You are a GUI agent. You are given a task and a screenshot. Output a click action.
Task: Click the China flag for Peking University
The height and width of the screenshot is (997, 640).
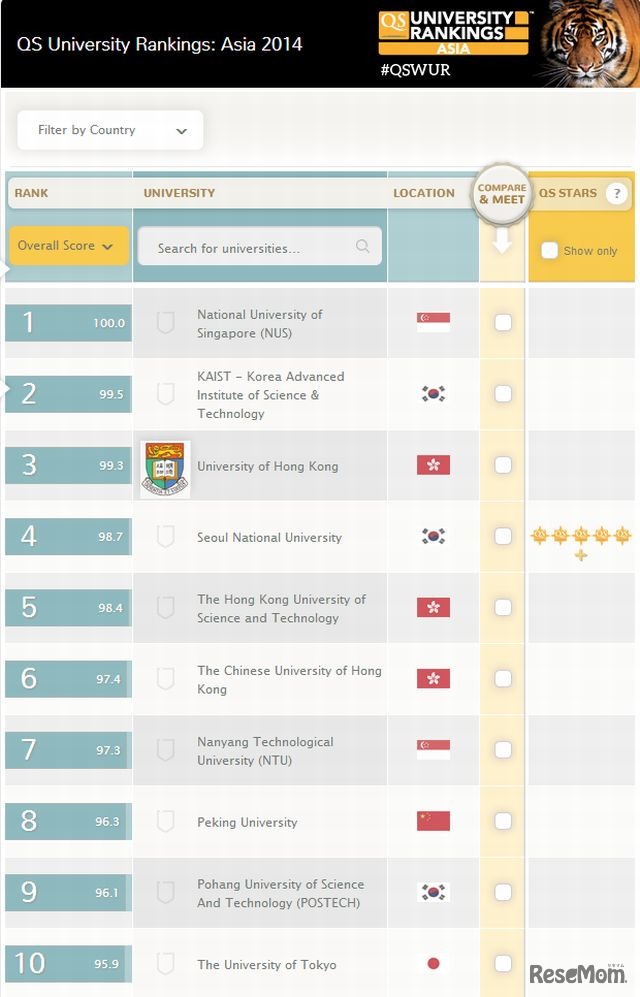click(x=432, y=821)
